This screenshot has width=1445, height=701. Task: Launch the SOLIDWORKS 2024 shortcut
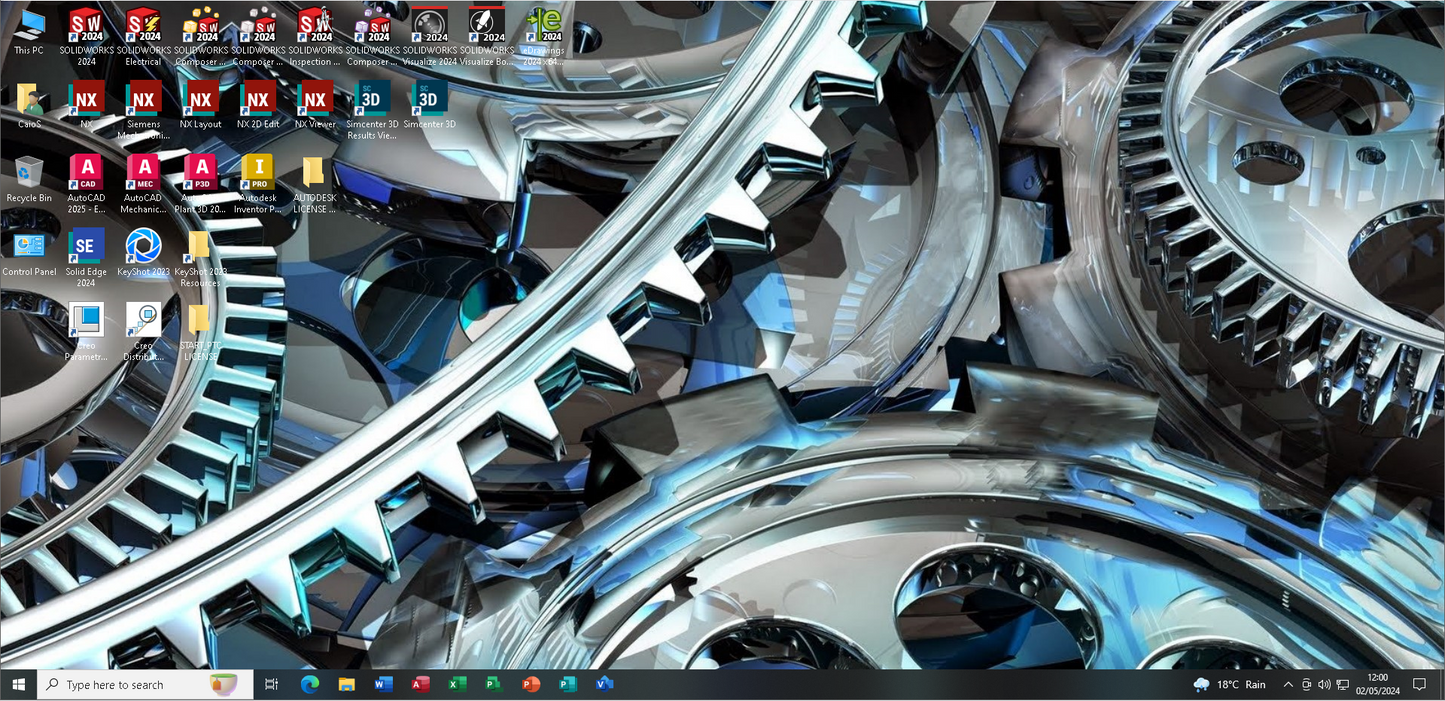(x=86, y=36)
